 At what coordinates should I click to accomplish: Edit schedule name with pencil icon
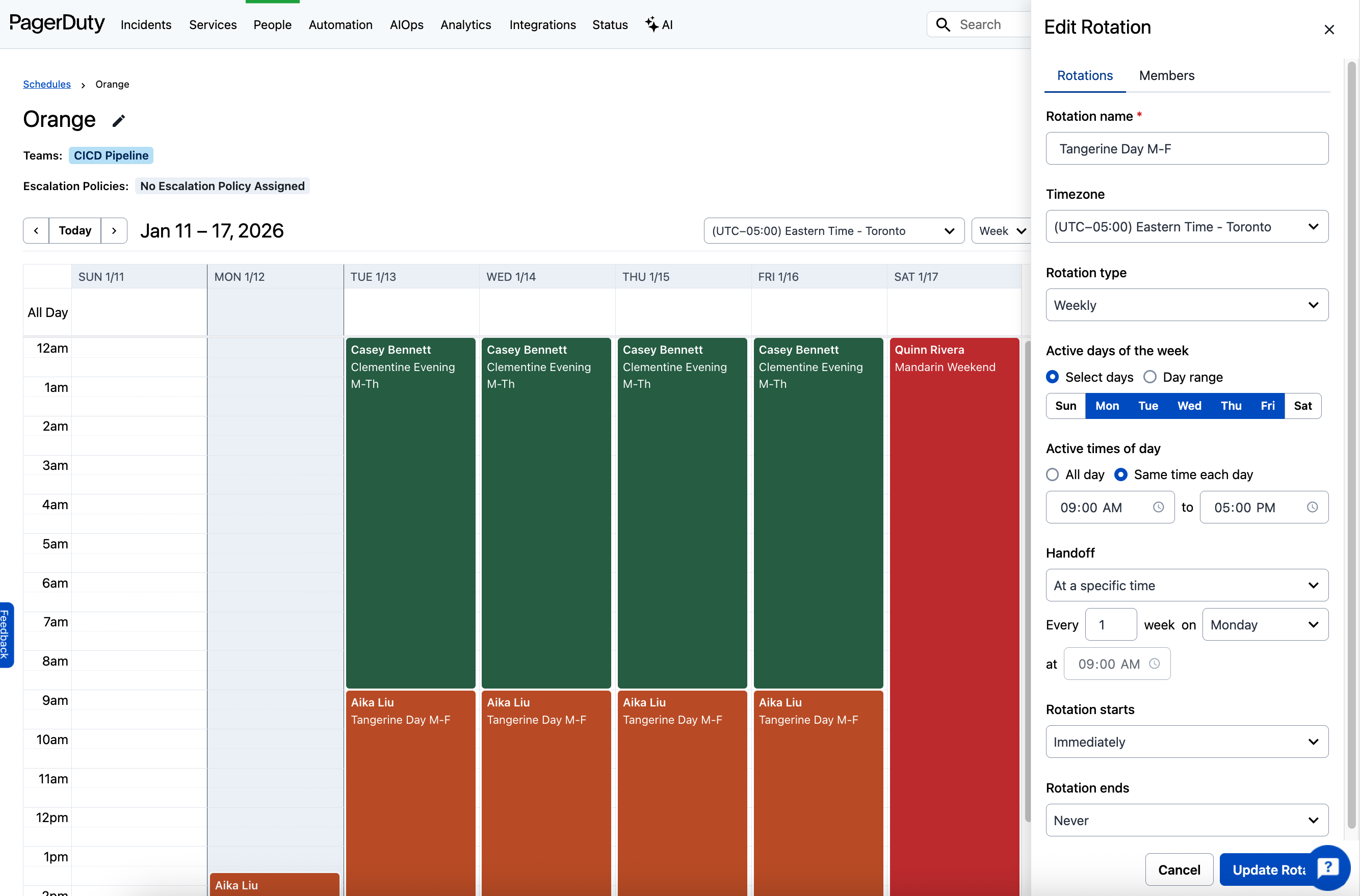click(x=118, y=121)
